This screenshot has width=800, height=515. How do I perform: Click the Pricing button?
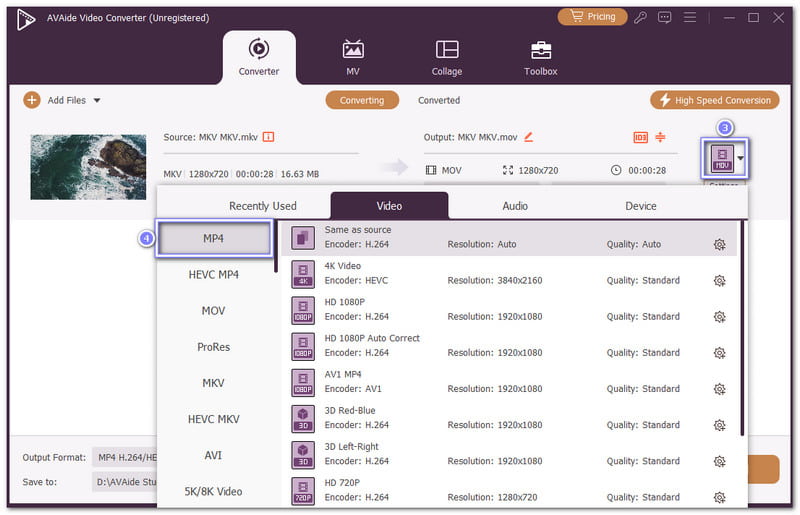(x=592, y=17)
